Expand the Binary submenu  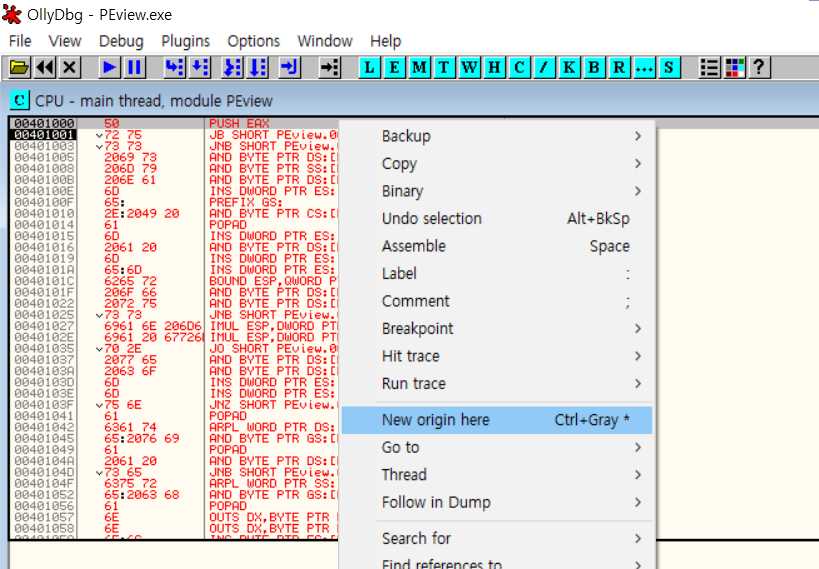497,191
